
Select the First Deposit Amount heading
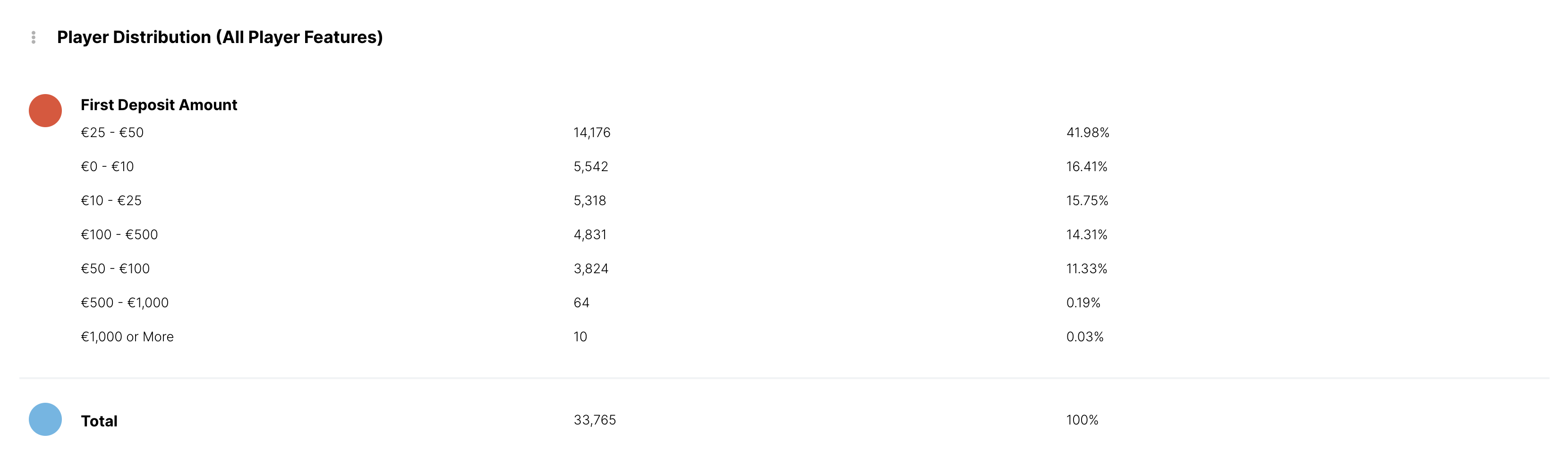[159, 105]
